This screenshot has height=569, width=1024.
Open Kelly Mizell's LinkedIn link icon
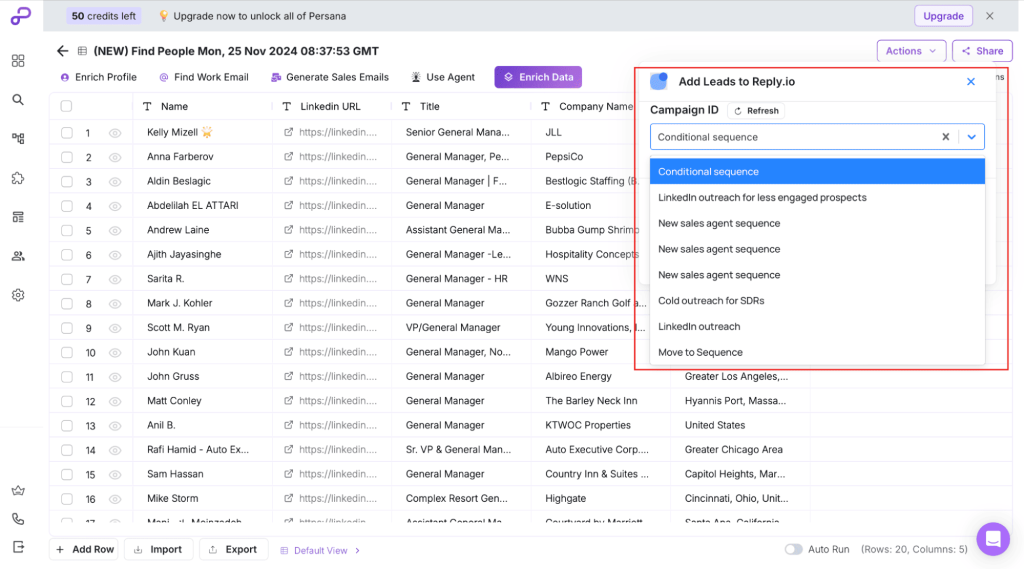(288, 133)
